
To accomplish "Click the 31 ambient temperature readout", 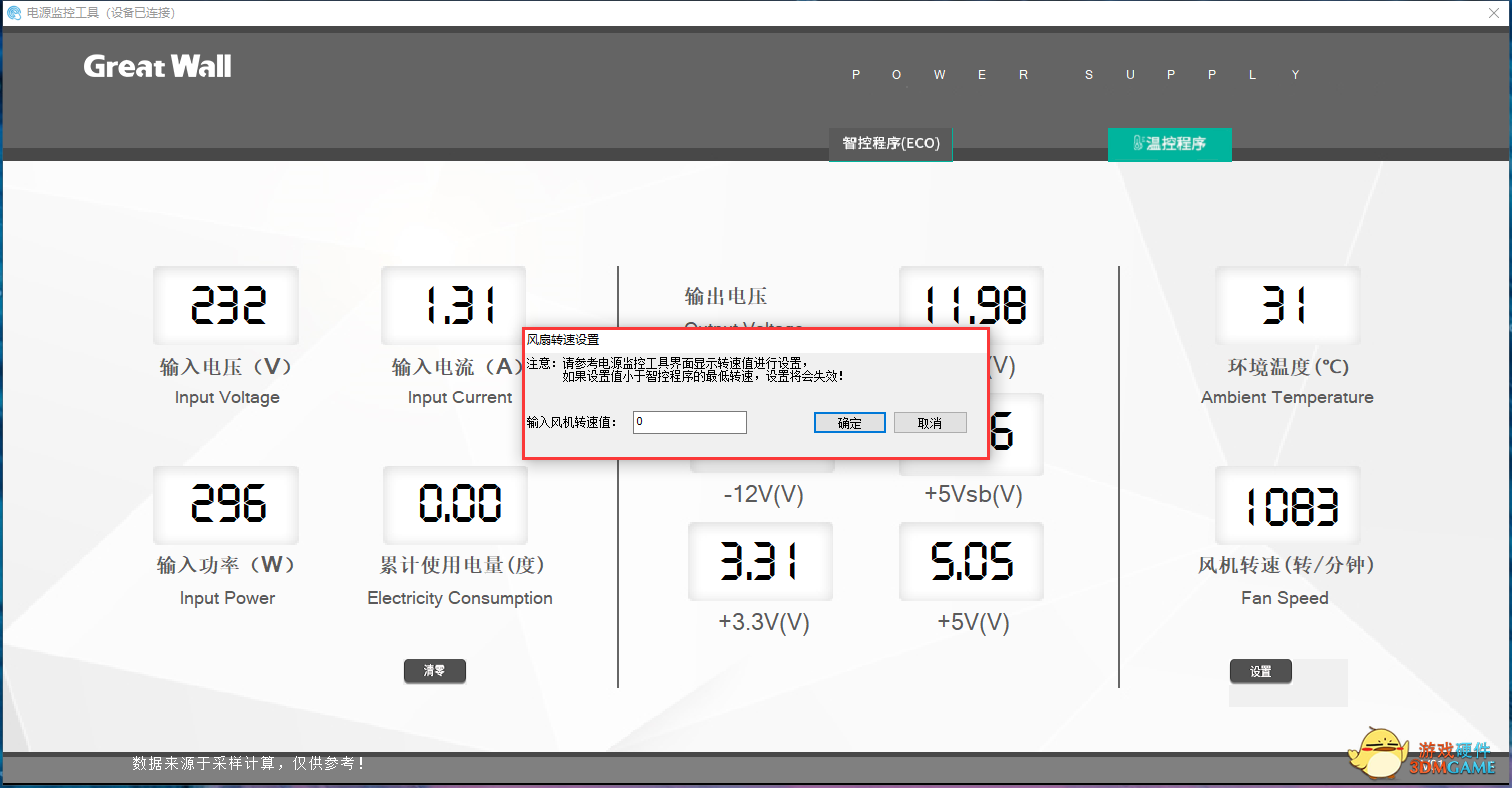I will pos(1287,305).
